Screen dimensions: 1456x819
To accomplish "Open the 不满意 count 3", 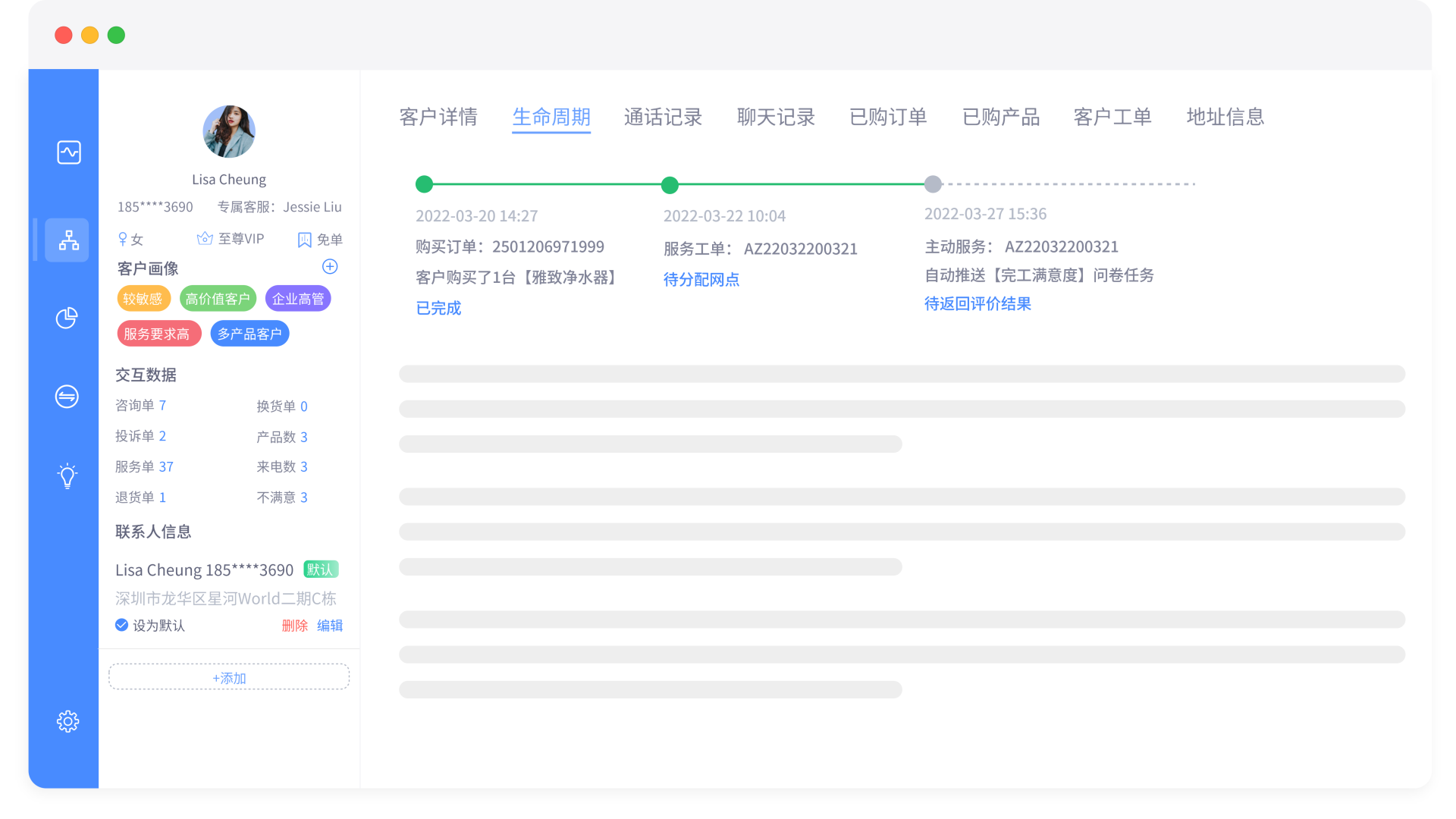I will pos(304,497).
